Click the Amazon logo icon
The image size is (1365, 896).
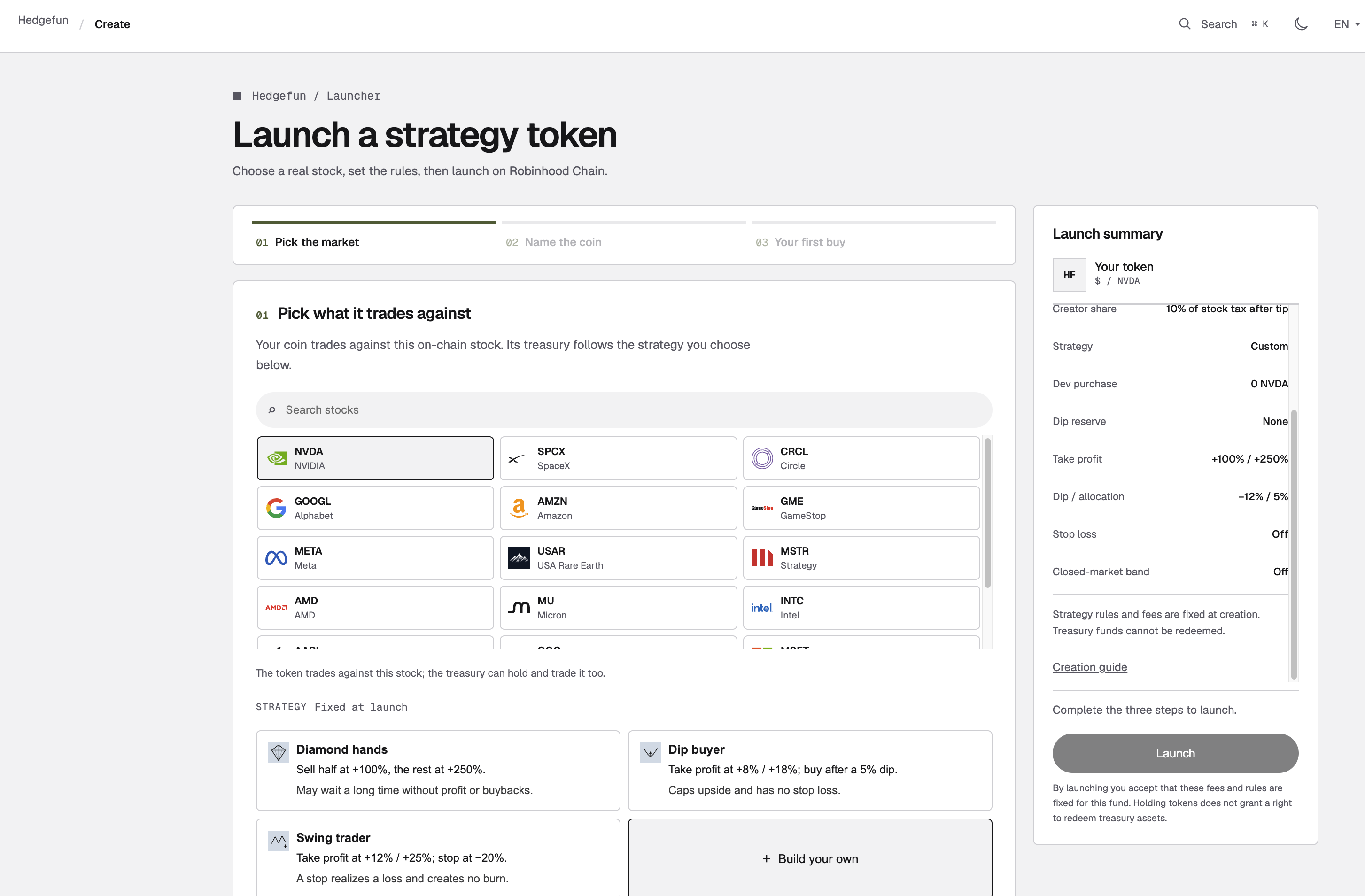pos(519,508)
